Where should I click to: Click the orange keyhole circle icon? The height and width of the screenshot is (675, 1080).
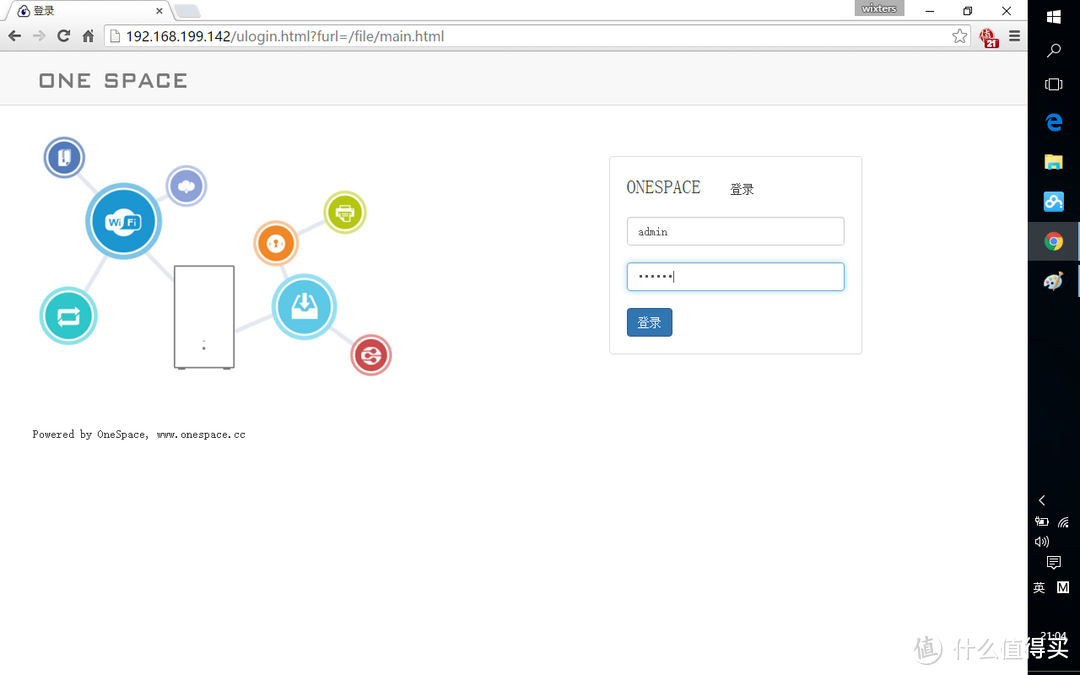tap(276, 243)
